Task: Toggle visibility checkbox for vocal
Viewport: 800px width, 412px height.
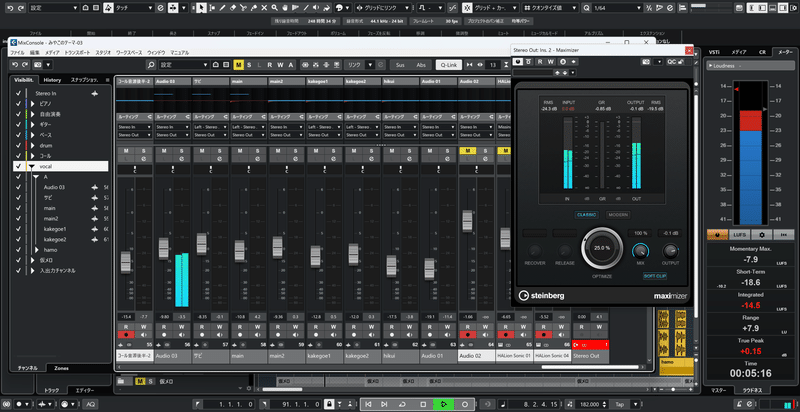Action: pyautogui.click(x=18, y=166)
